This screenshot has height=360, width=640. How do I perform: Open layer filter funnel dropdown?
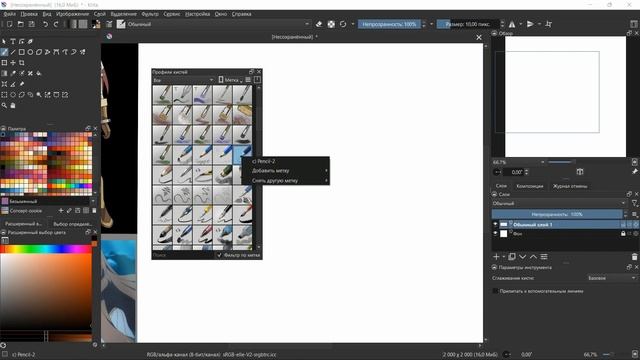pyautogui.click(x=634, y=203)
